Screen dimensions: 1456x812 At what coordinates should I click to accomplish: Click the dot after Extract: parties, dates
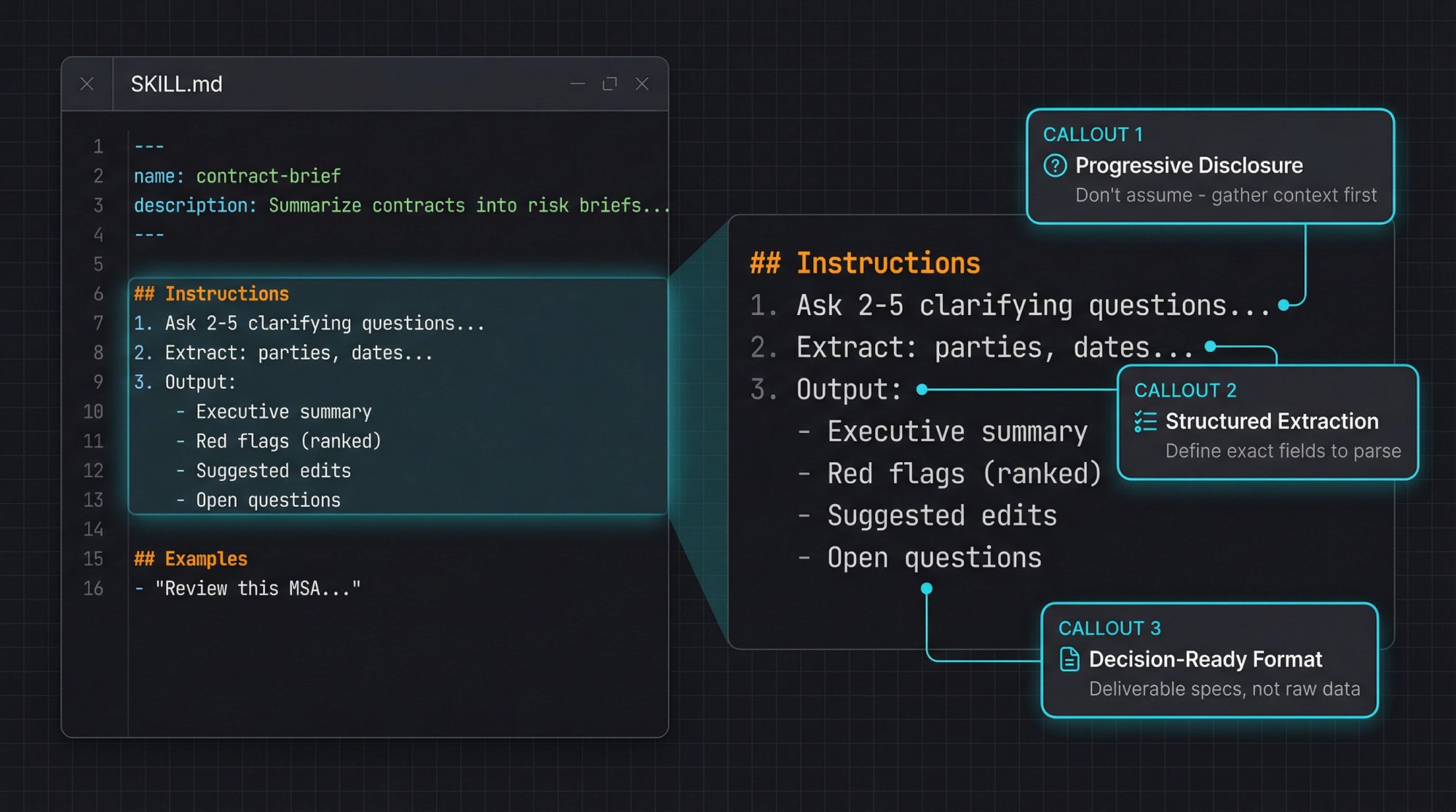[x=1210, y=346]
